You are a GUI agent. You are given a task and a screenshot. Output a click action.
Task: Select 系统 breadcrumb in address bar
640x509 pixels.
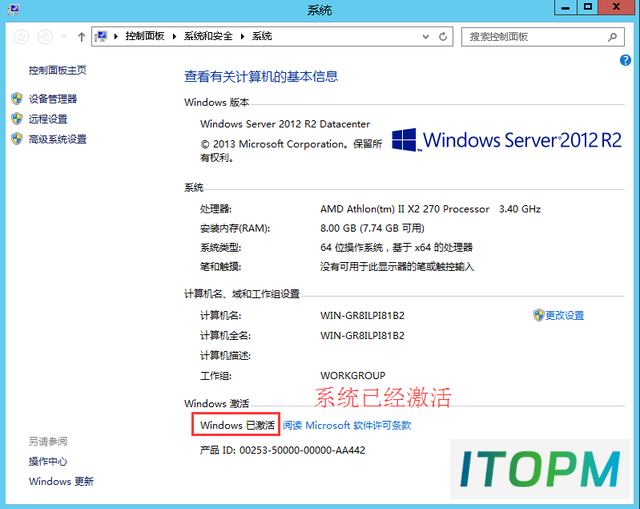262,36
